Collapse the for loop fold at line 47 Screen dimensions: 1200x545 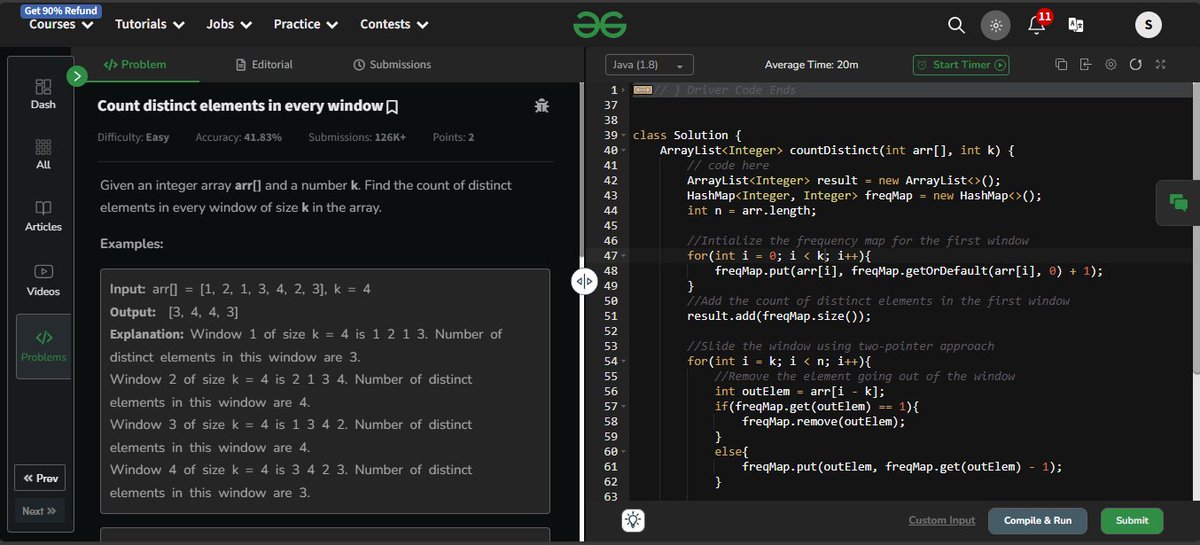[624, 256]
